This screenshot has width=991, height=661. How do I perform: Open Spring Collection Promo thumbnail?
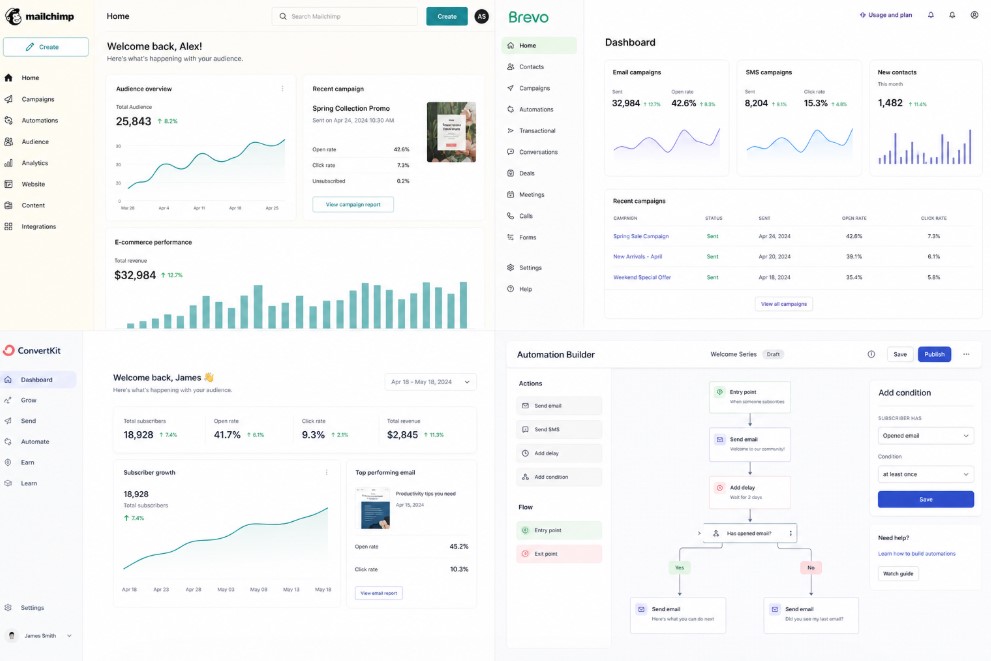click(451, 132)
